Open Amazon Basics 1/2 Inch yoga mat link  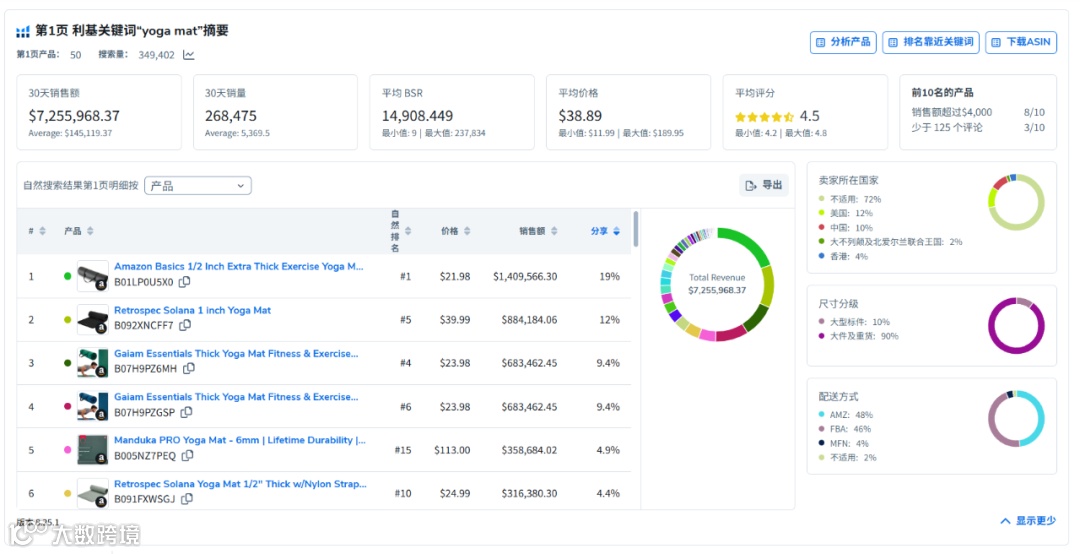pyautogui.click(x=239, y=266)
